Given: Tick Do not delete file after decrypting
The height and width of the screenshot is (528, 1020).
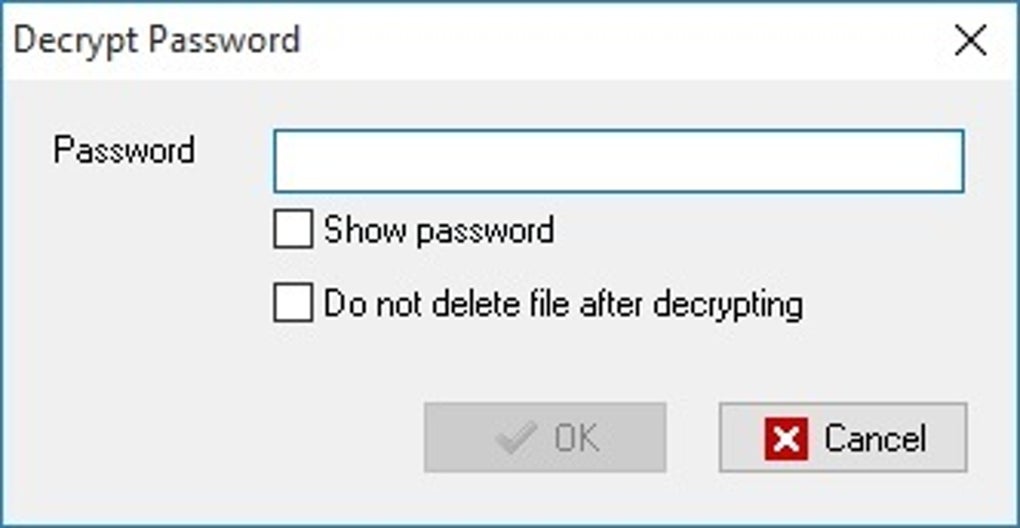Looking at the screenshot, I should pos(293,303).
